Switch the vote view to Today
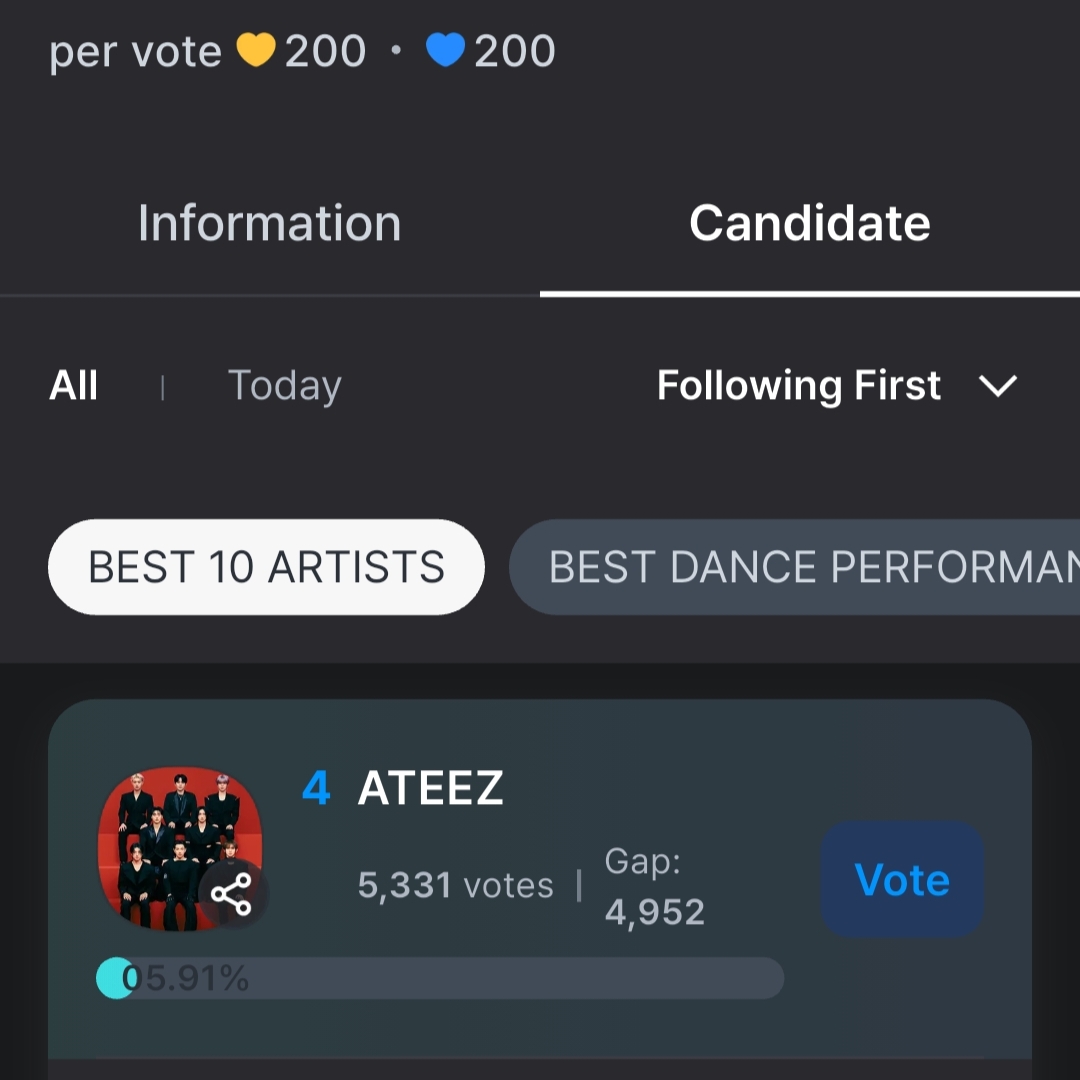 click(285, 386)
